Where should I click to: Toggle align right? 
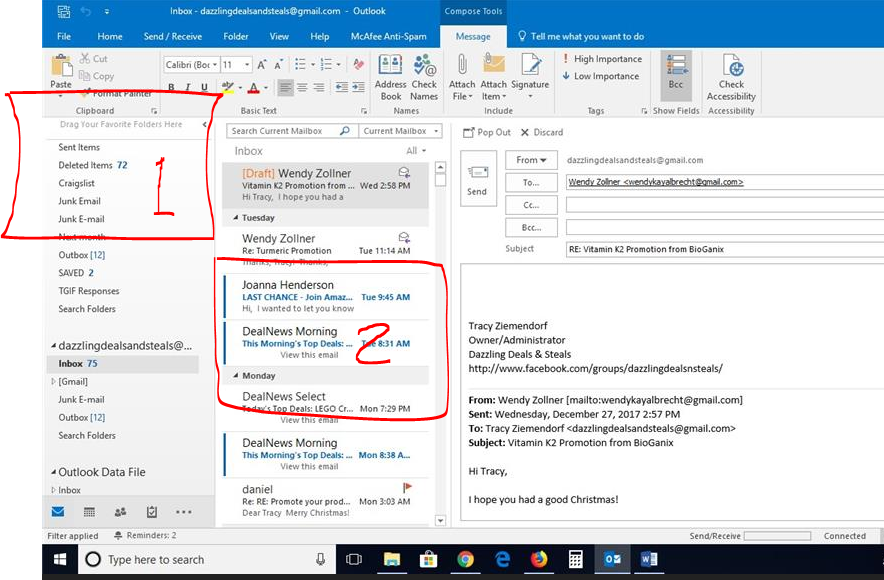pyautogui.click(x=319, y=87)
